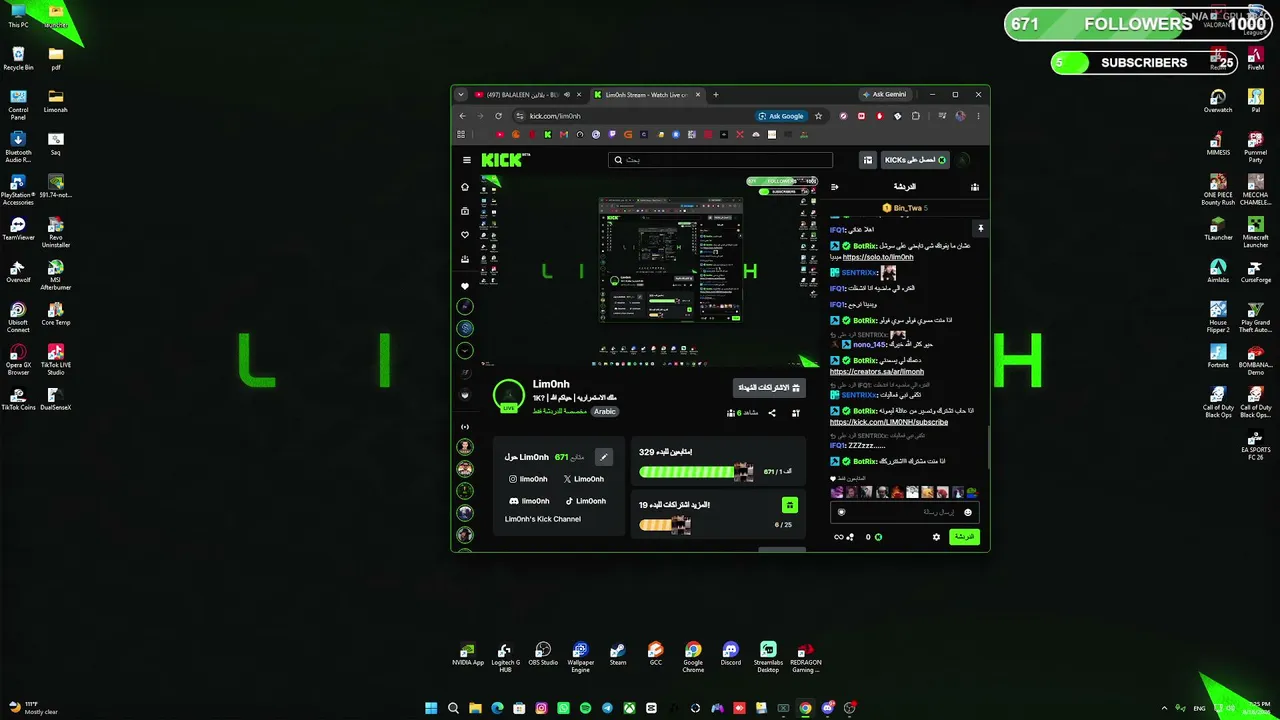This screenshot has width=1280, height=720.
Task: Open Recycle Bin desktop icon
Action: pyautogui.click(x=18, y=58)
